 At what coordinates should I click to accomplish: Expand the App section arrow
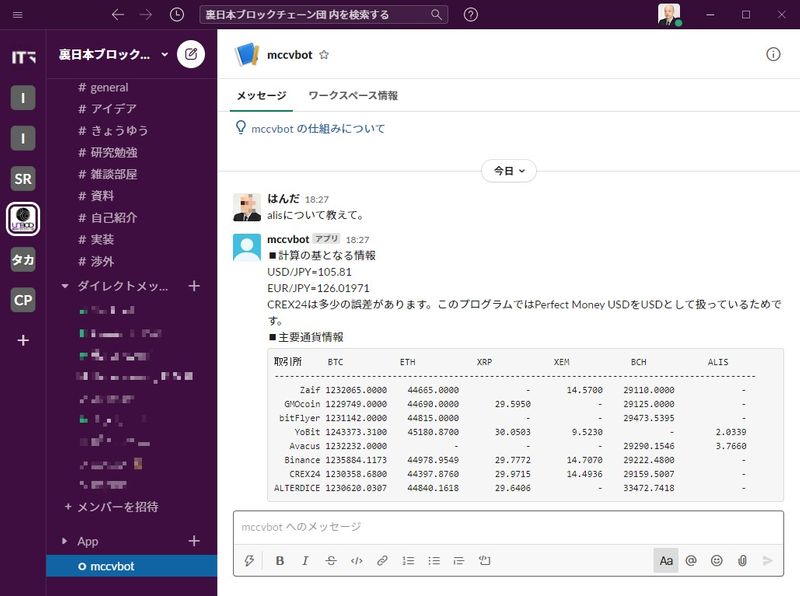66,541
